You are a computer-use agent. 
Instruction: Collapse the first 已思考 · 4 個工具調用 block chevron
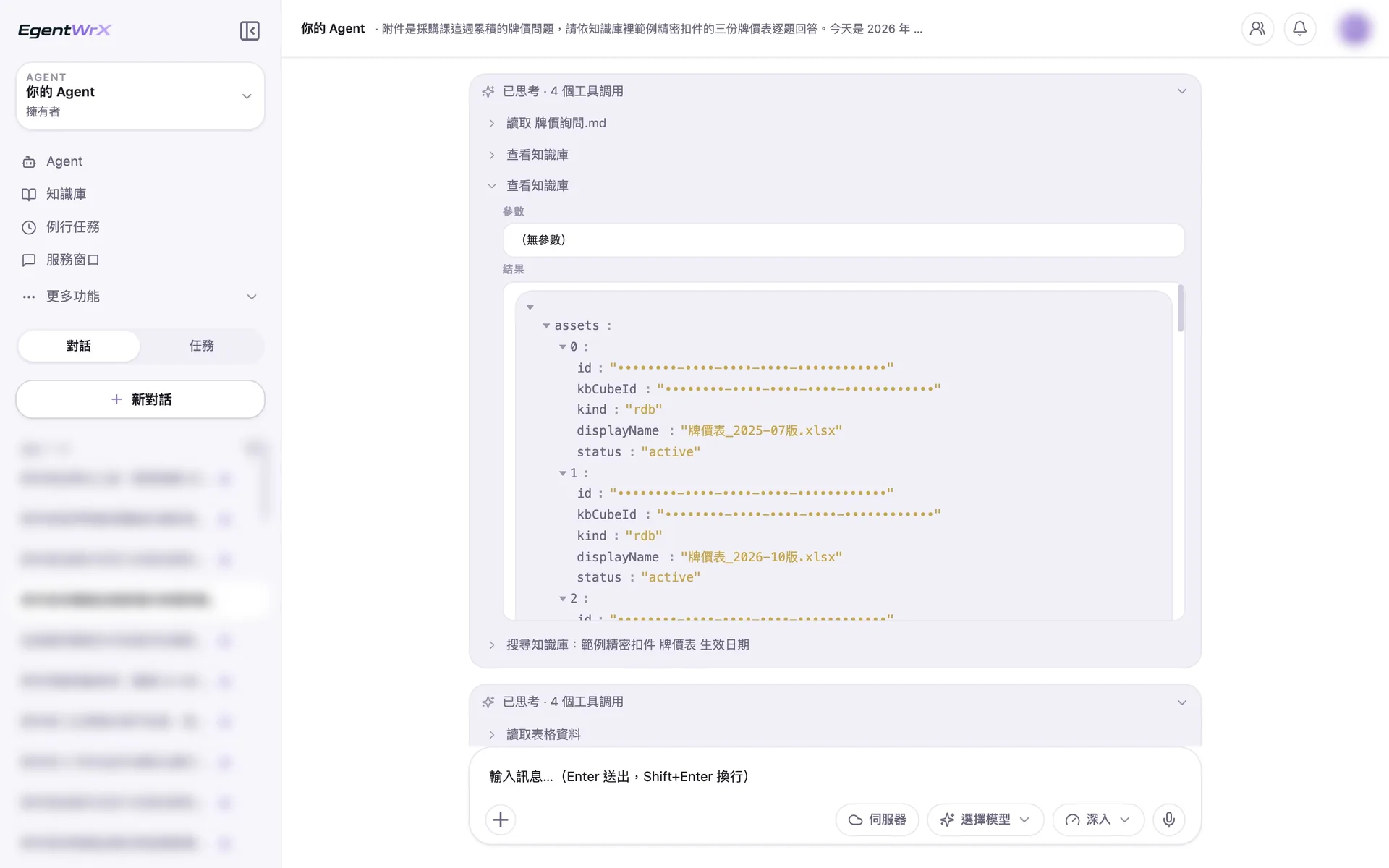coord(1181,91)
